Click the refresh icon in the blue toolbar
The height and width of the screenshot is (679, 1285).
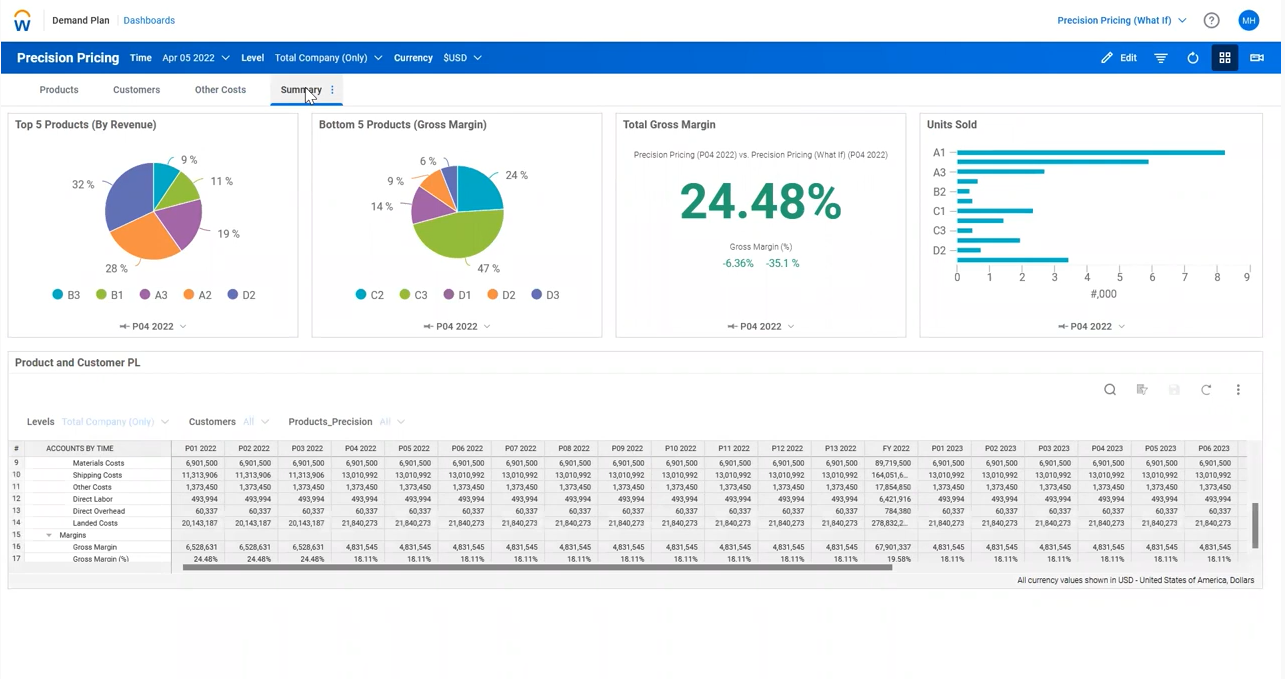(1192, 58)
